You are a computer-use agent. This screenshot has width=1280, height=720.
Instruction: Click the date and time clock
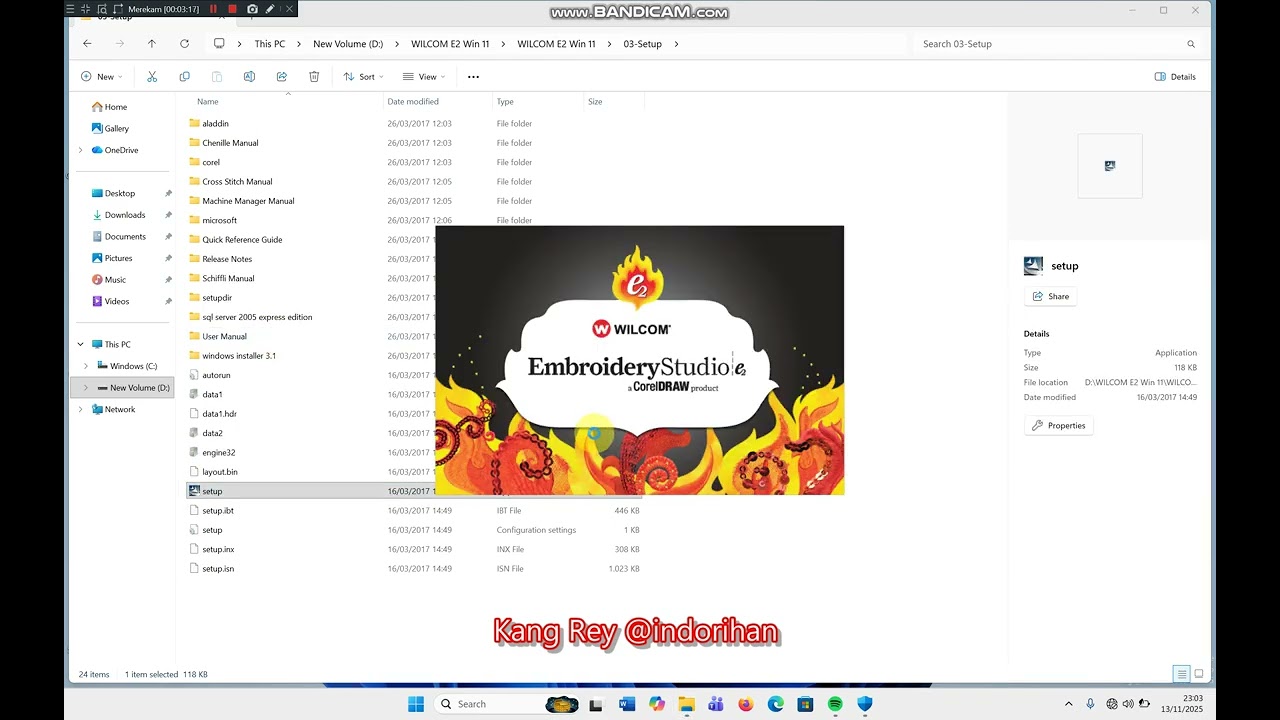click(1182, 704)
